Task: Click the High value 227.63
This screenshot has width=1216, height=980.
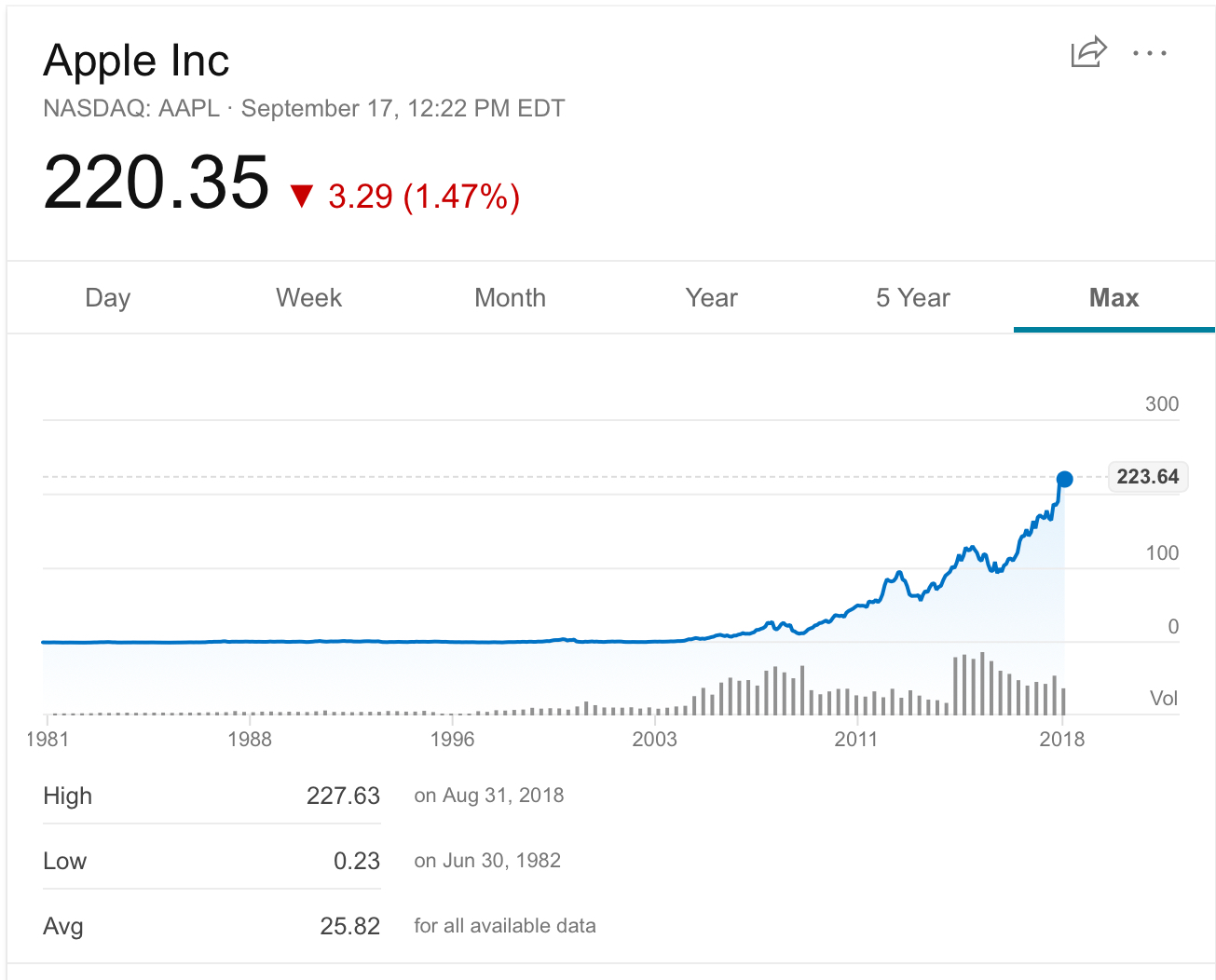Action: pyautogui.click(x=343, y=796)
